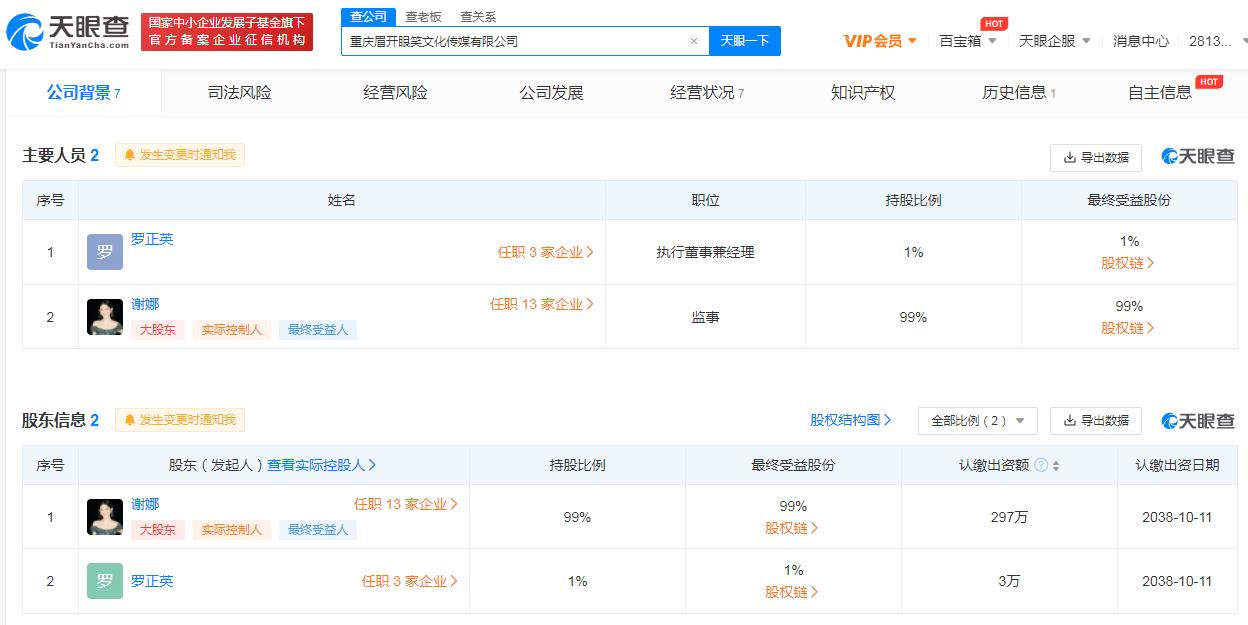
Task: Clear the search box using the × icon
Action: click(x=694, y=40)
